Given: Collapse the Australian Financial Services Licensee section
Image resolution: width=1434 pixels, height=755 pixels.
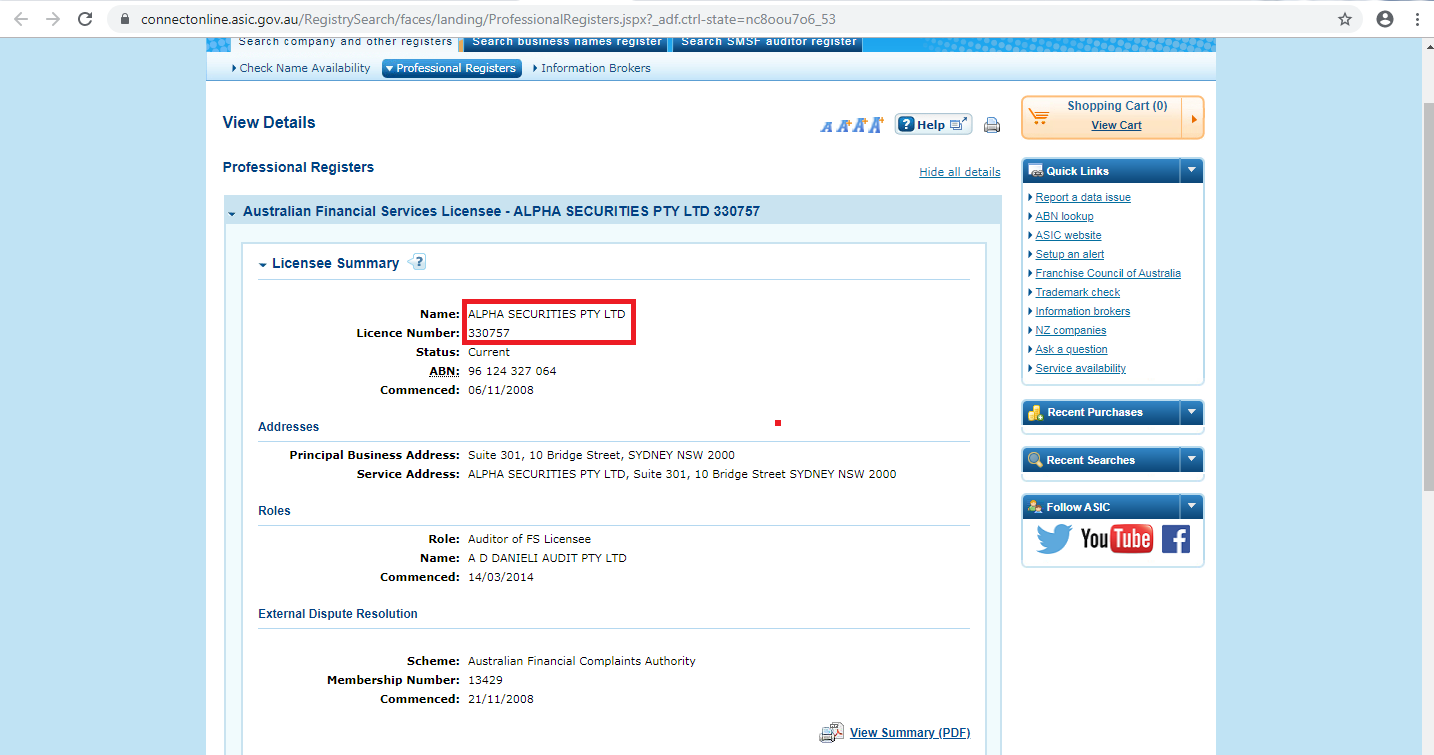Looking at the screenshot, I should 232,213.
